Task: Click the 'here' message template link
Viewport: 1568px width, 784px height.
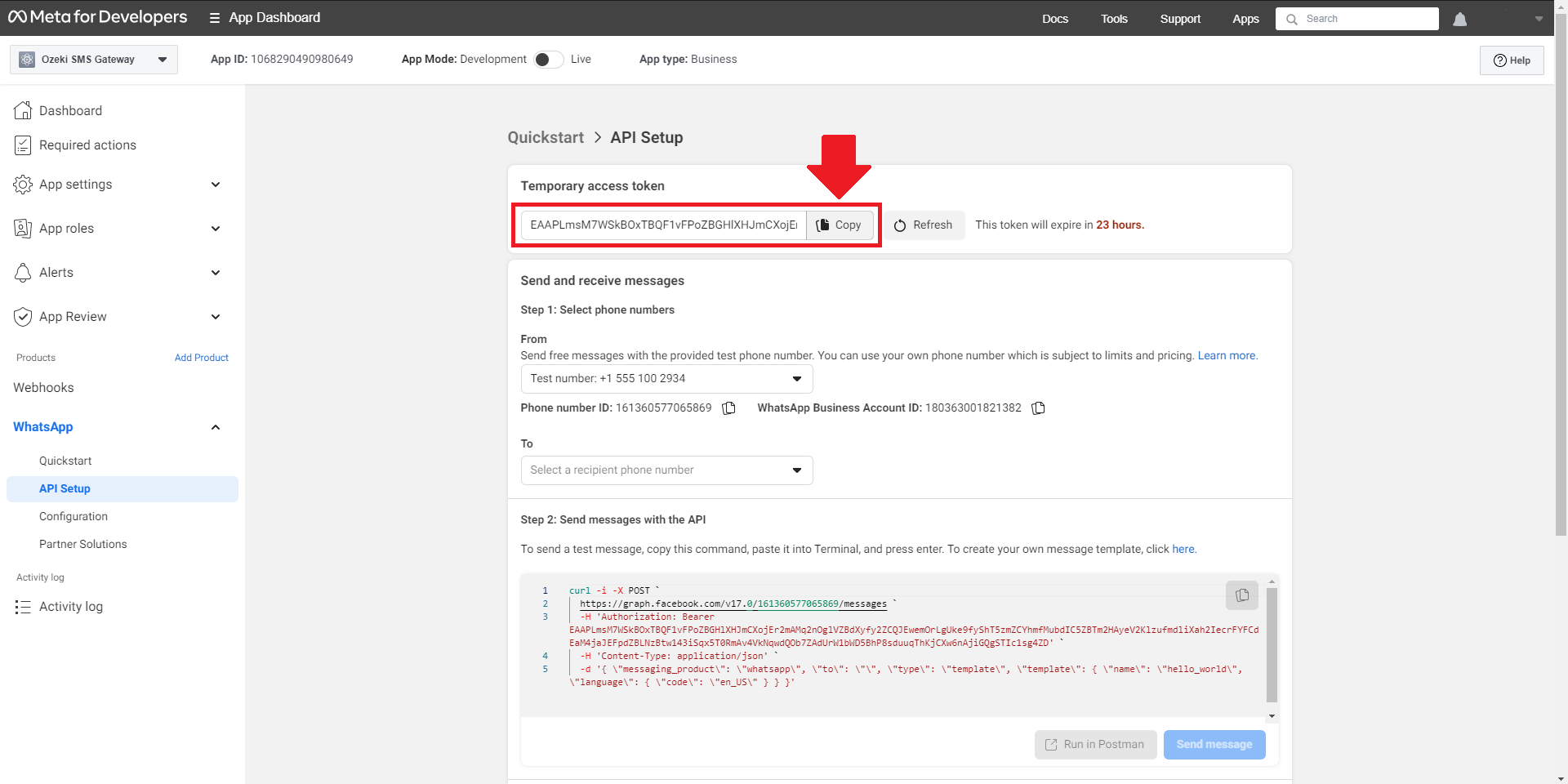Action: [x=1183, y=549]
